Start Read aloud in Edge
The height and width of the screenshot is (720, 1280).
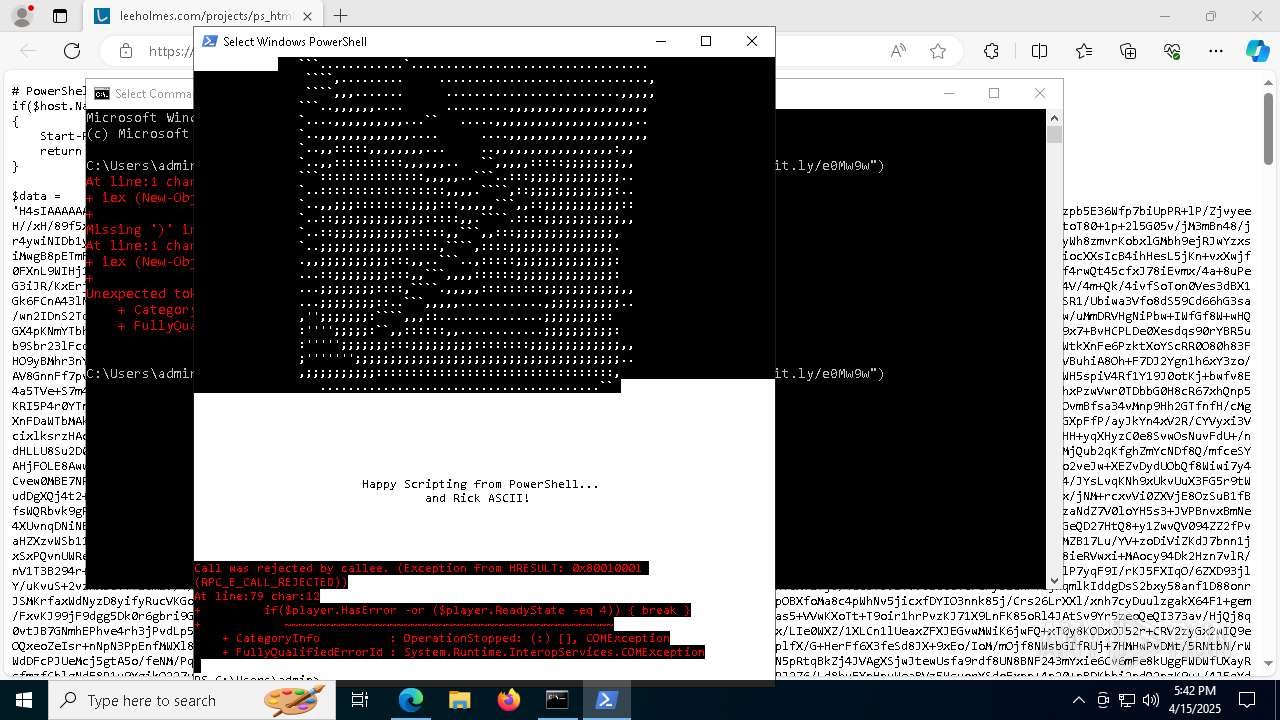(898, 51)
